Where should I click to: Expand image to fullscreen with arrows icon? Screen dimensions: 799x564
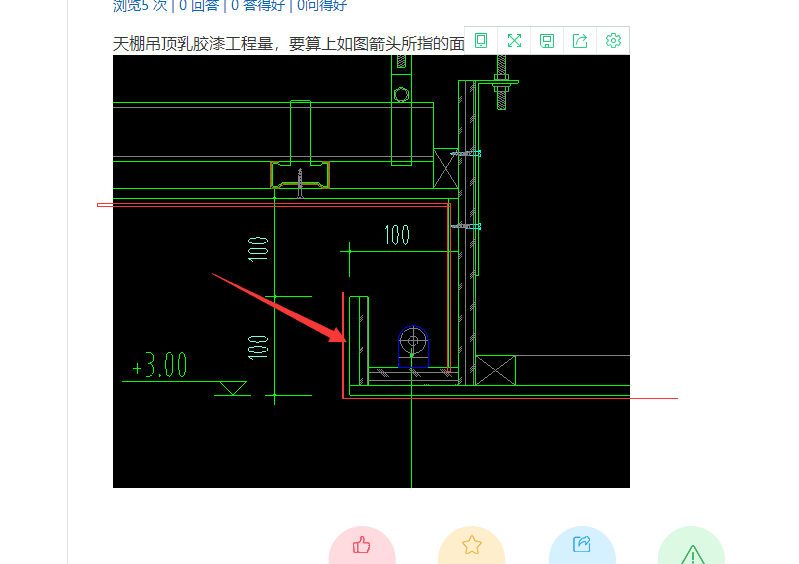pos(514,41)
